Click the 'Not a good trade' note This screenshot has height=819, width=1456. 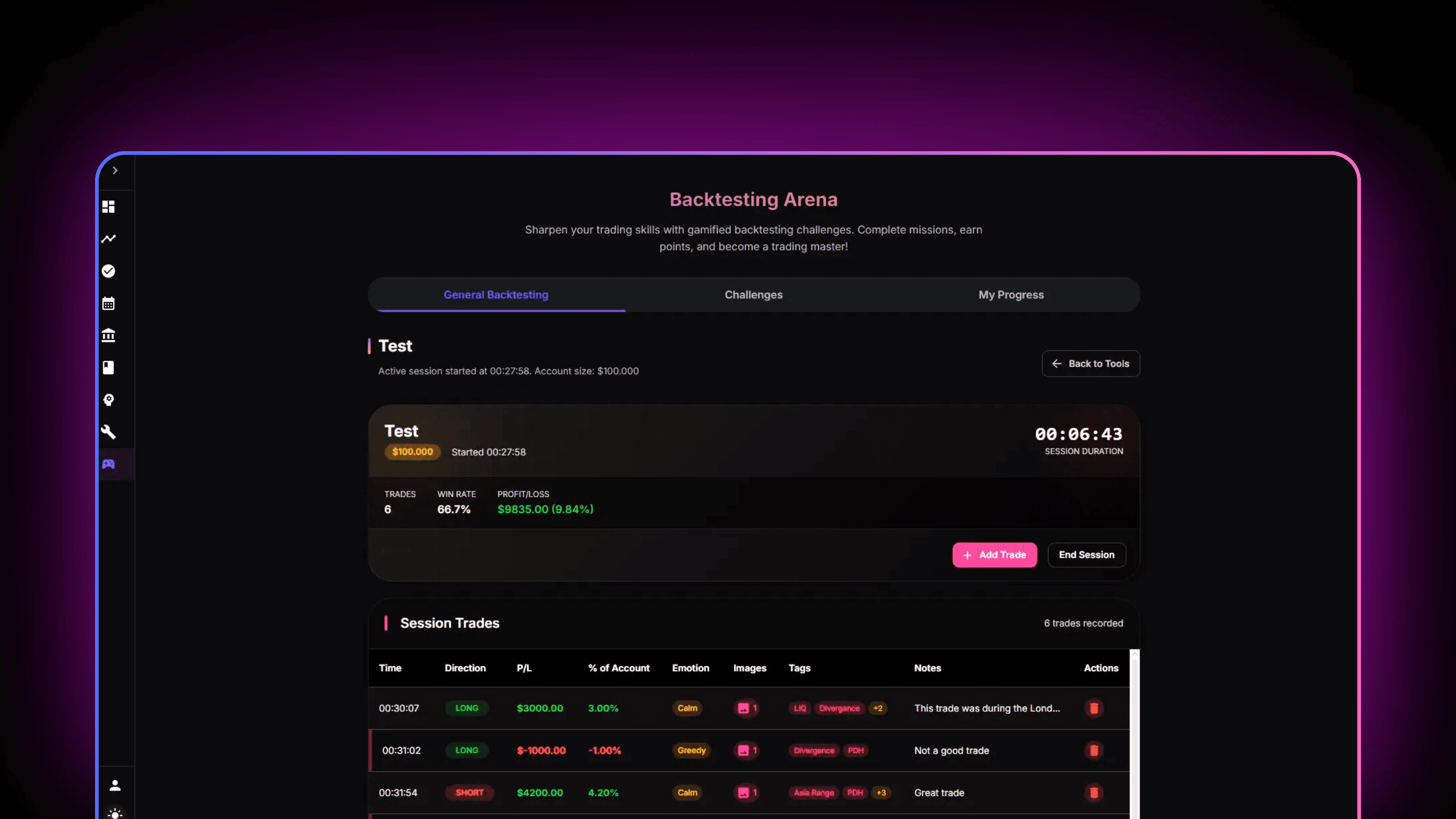tap(951, 750)
